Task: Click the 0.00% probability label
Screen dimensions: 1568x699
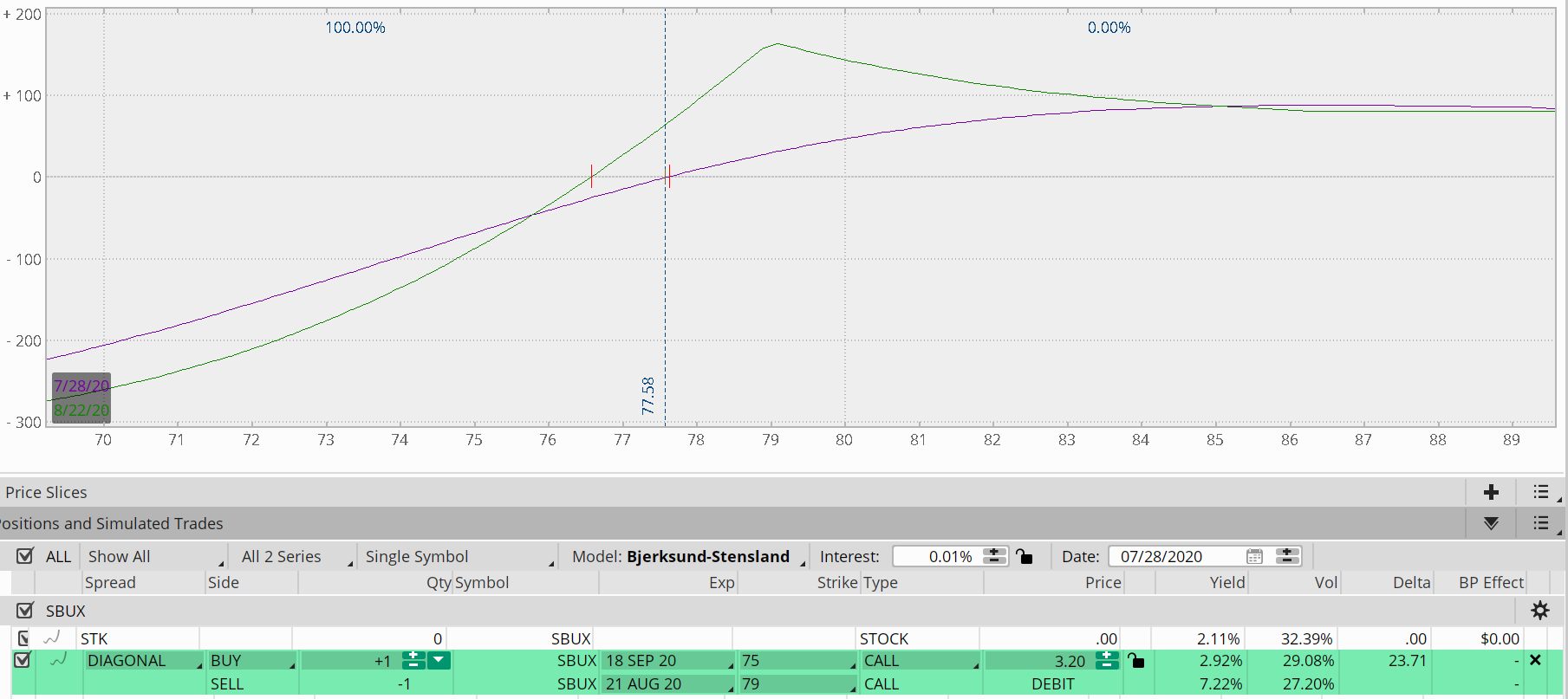Action: click(x=1109, y=28)
